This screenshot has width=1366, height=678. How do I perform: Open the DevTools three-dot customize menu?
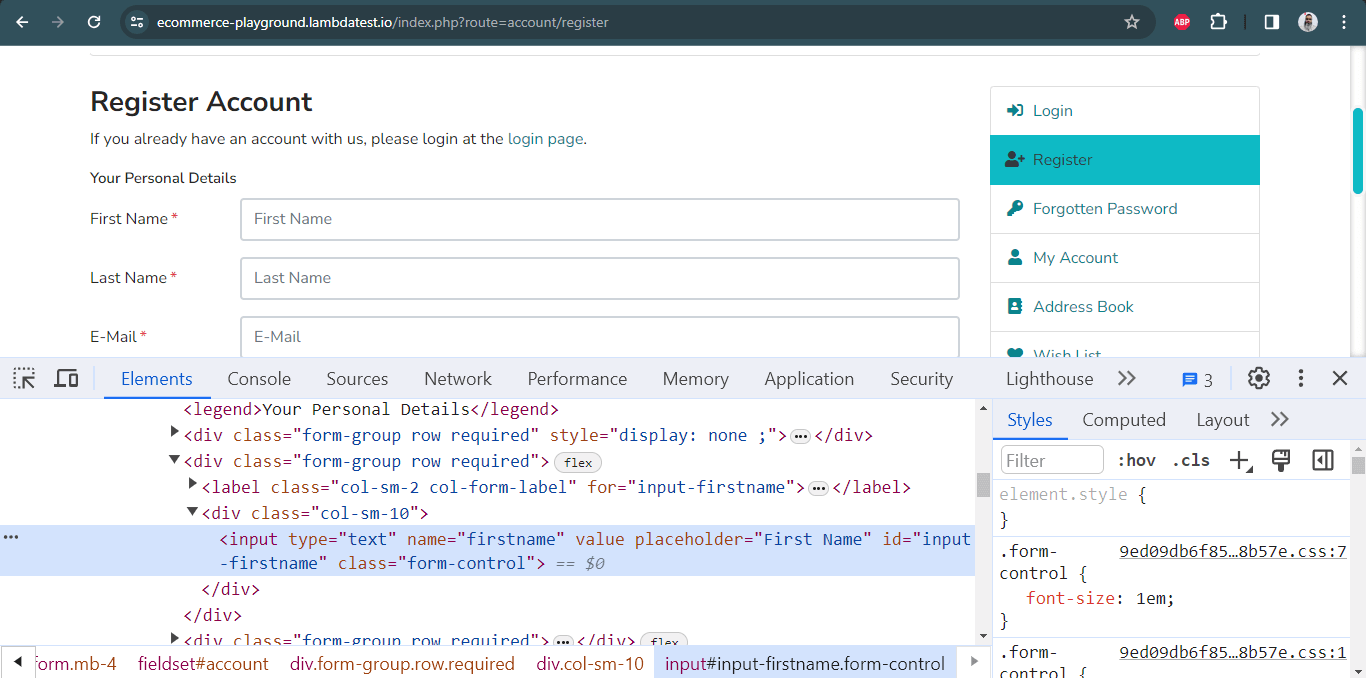tap(1300, 379)
